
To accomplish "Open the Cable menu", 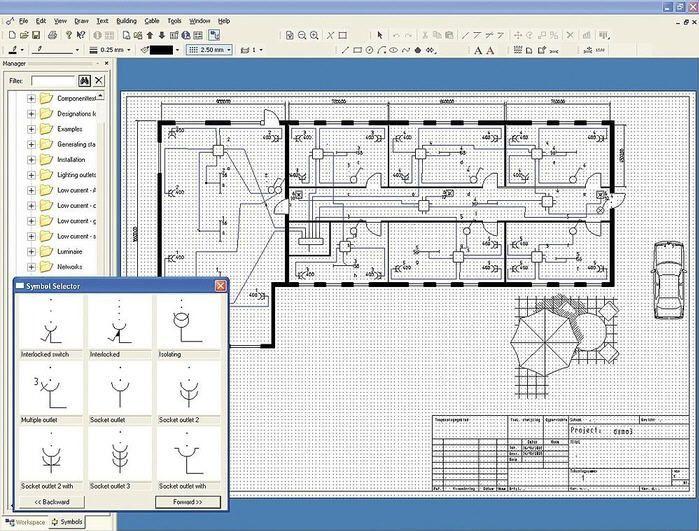I will coord(151,20).
